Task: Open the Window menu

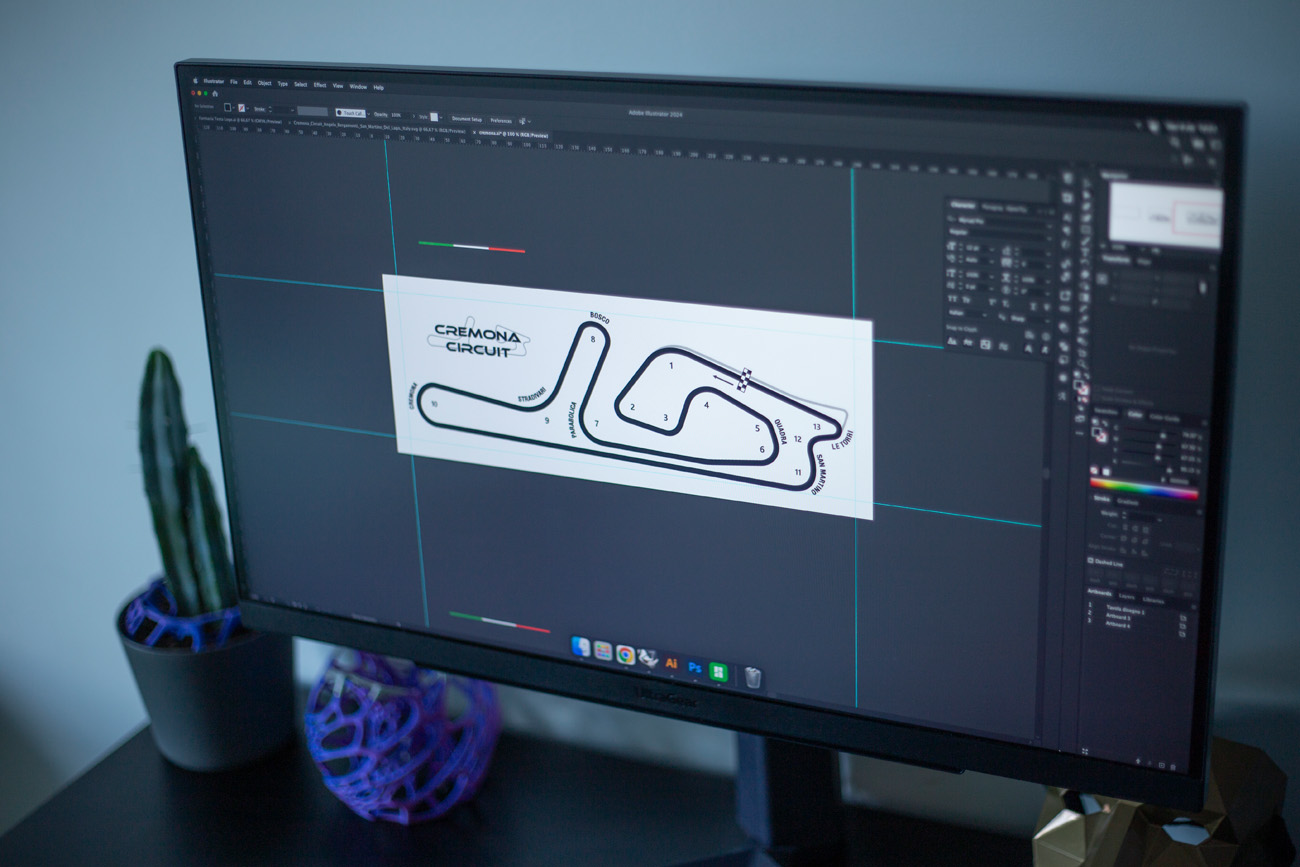Action: [x=358, y=87]
